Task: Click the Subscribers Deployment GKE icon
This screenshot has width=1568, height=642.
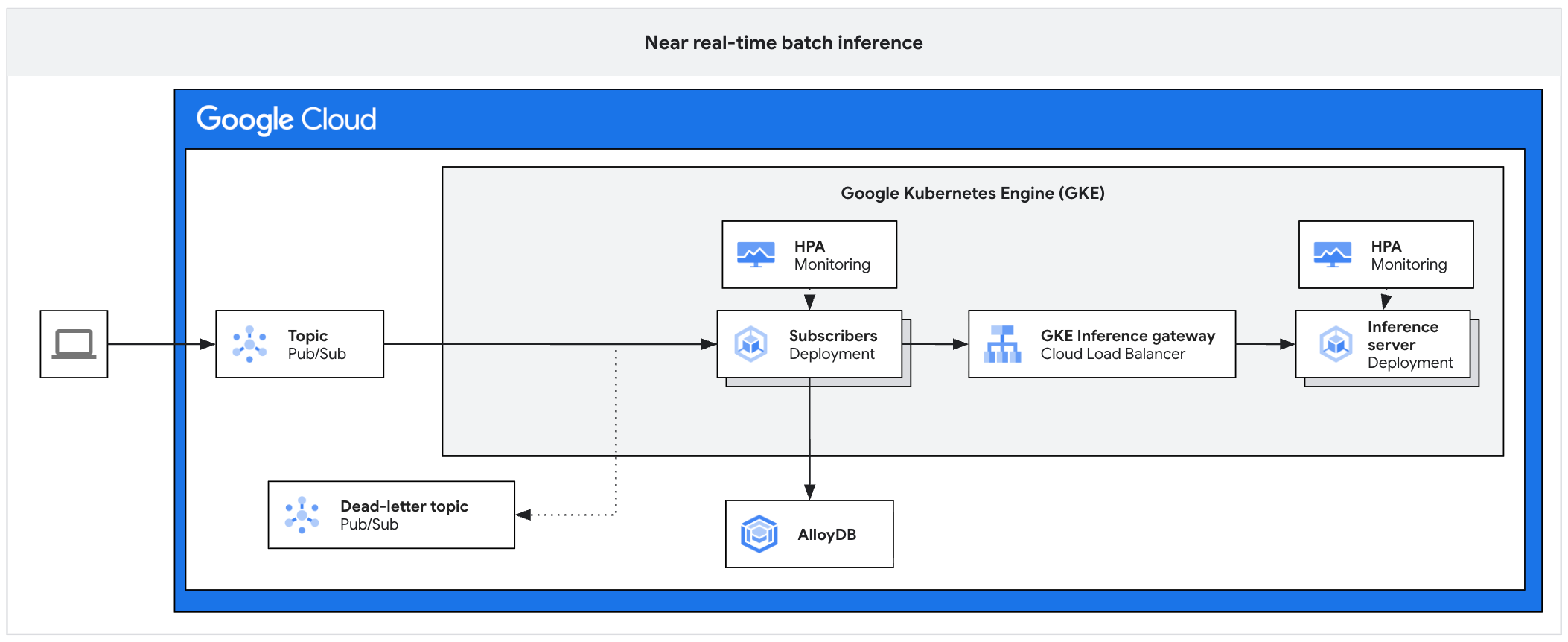Action: pos(750,344)
